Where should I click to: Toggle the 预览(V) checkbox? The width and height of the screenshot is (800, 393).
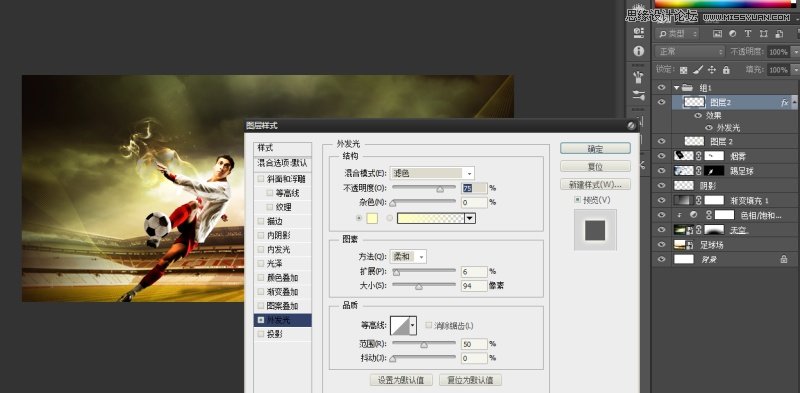(x=578, y=200)
